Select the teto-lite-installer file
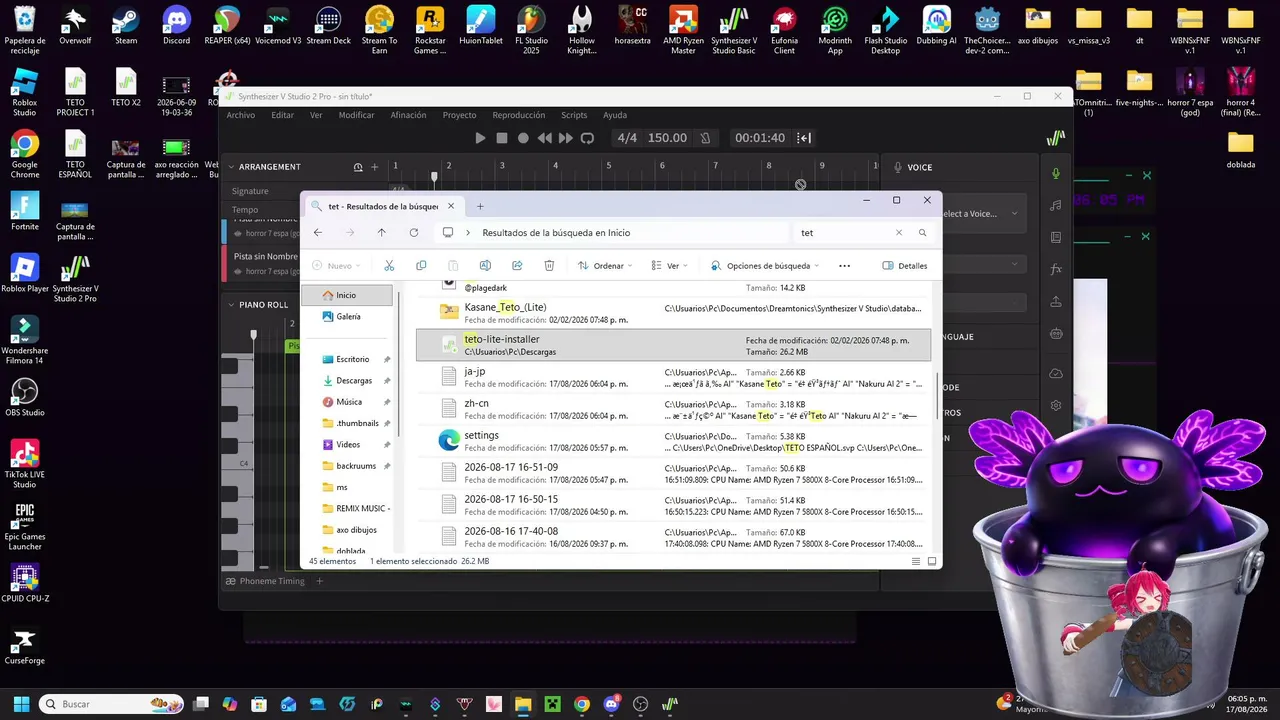The height and width of the screenshot is (720, 1280). pos(674,345)
